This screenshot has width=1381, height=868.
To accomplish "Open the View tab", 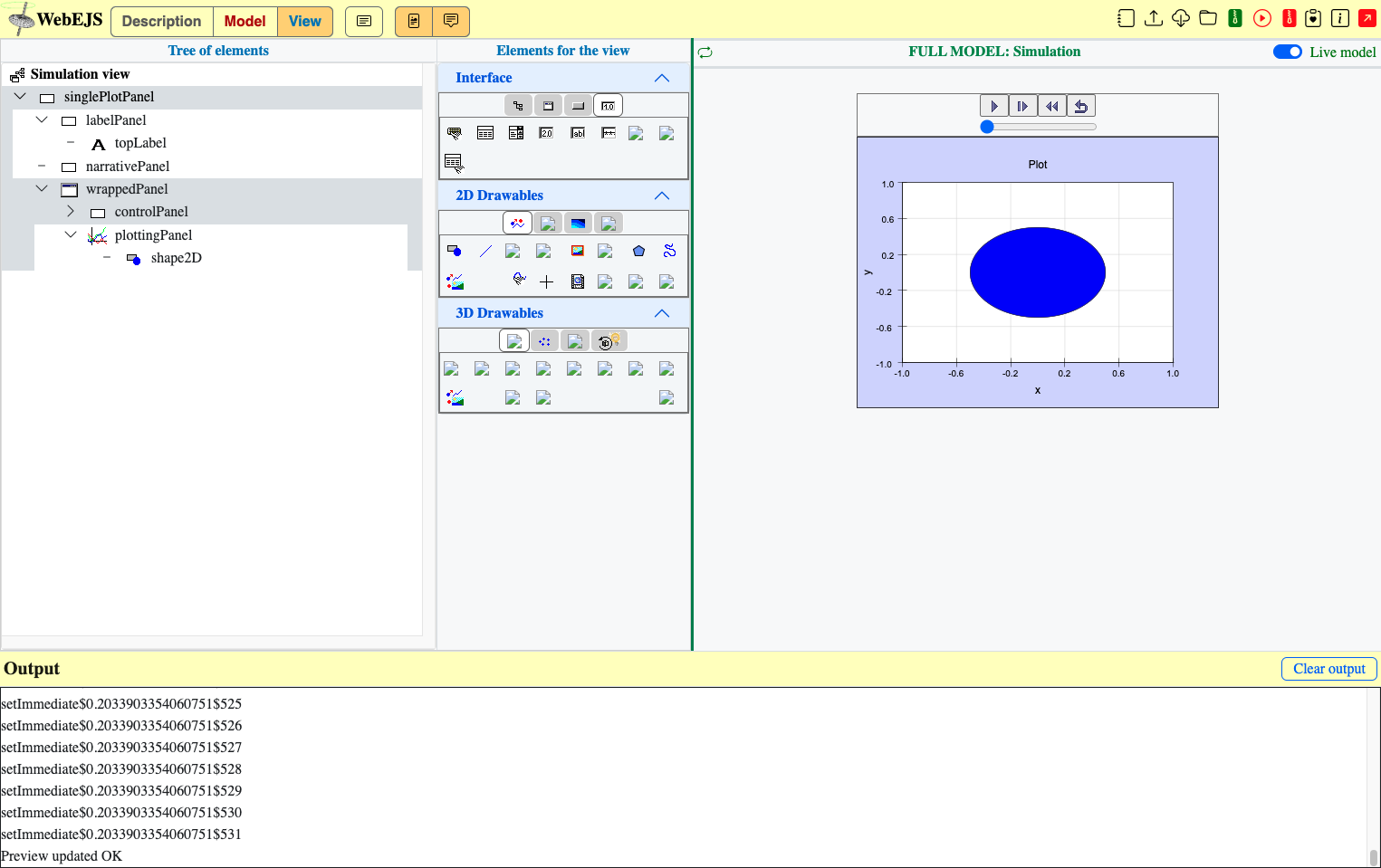I will [x=305, y=21].
